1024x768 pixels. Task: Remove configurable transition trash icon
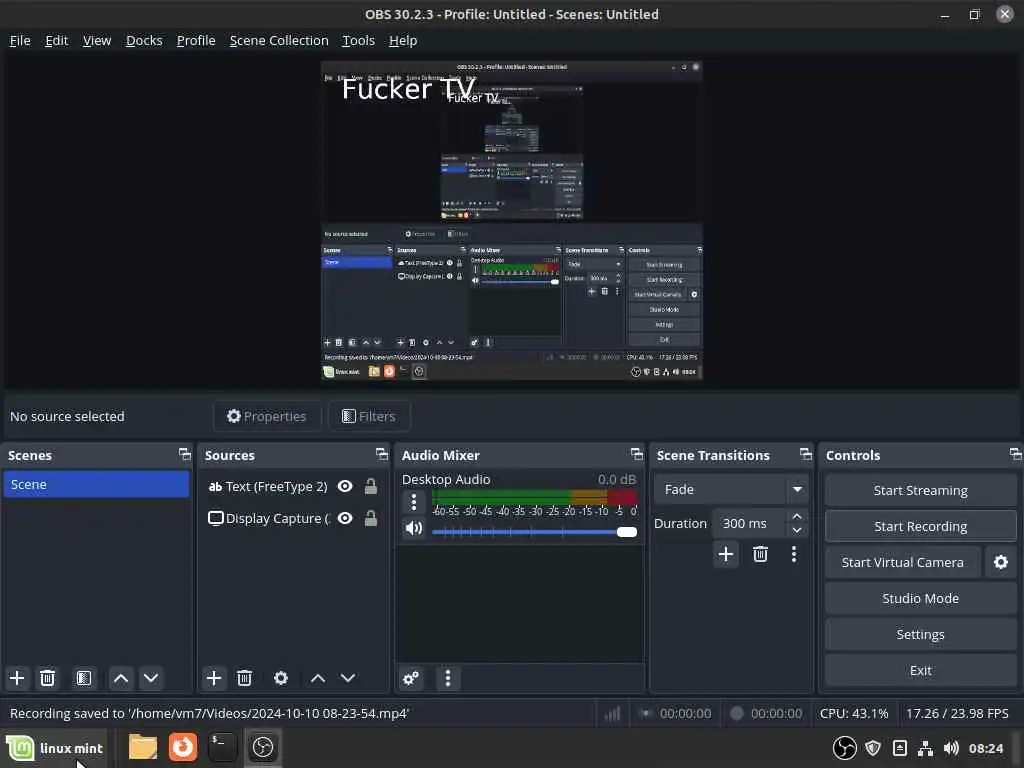pyautogui.click(x=760, y=554)
